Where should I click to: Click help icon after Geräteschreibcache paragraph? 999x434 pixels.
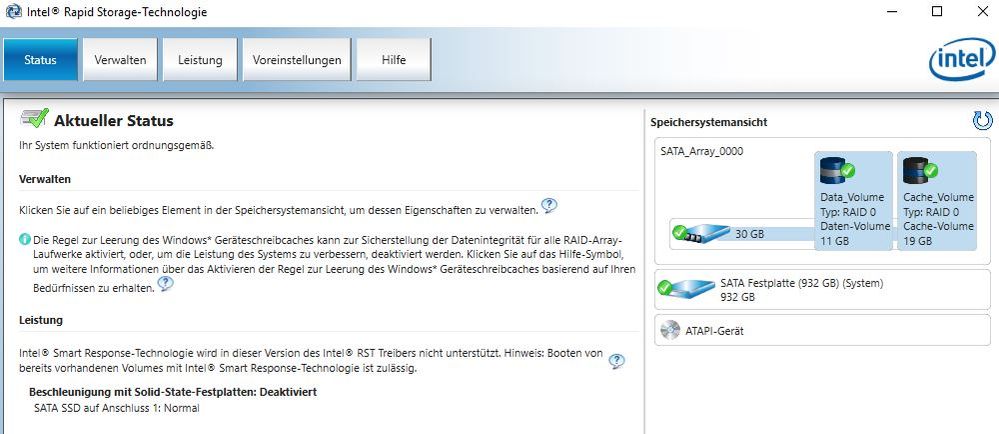click(x=165, y=284)
